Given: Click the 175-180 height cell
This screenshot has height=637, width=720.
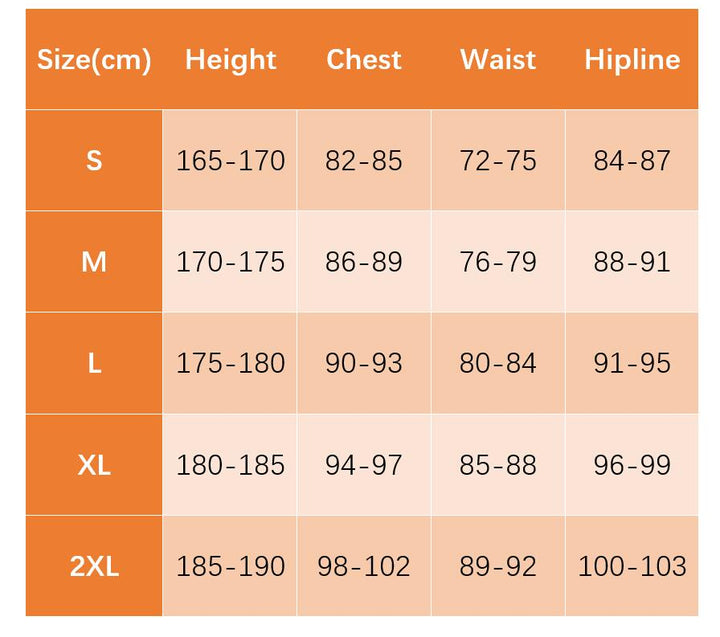Looking at the screenshot, I should click(230, 363).
